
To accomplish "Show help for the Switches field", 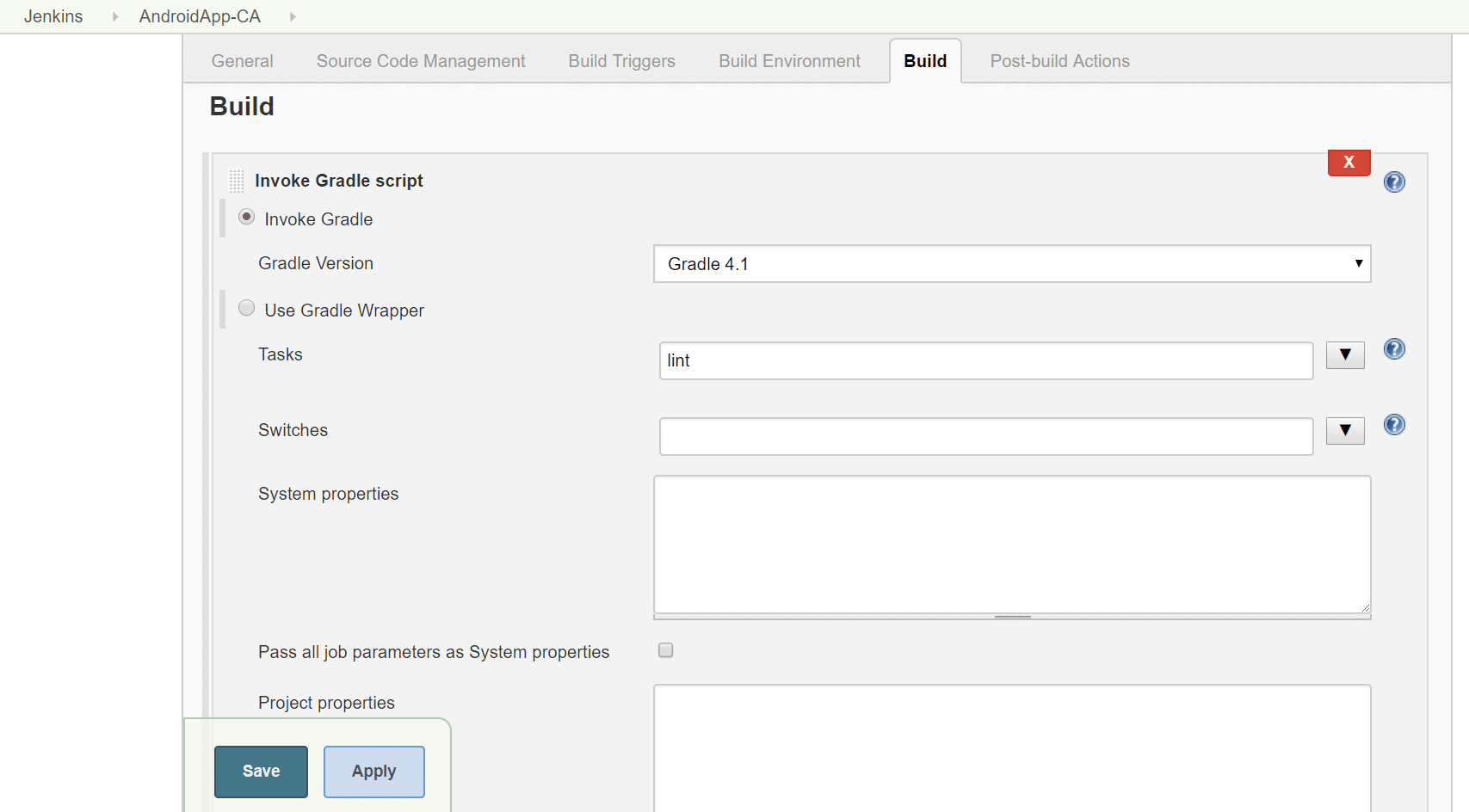I will point(1394,425).
